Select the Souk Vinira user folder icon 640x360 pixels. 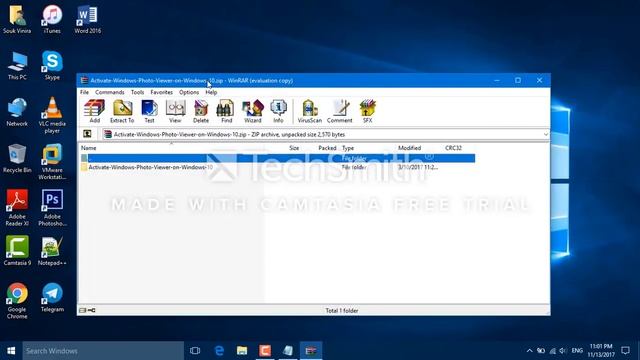click(x=17, y=19)
